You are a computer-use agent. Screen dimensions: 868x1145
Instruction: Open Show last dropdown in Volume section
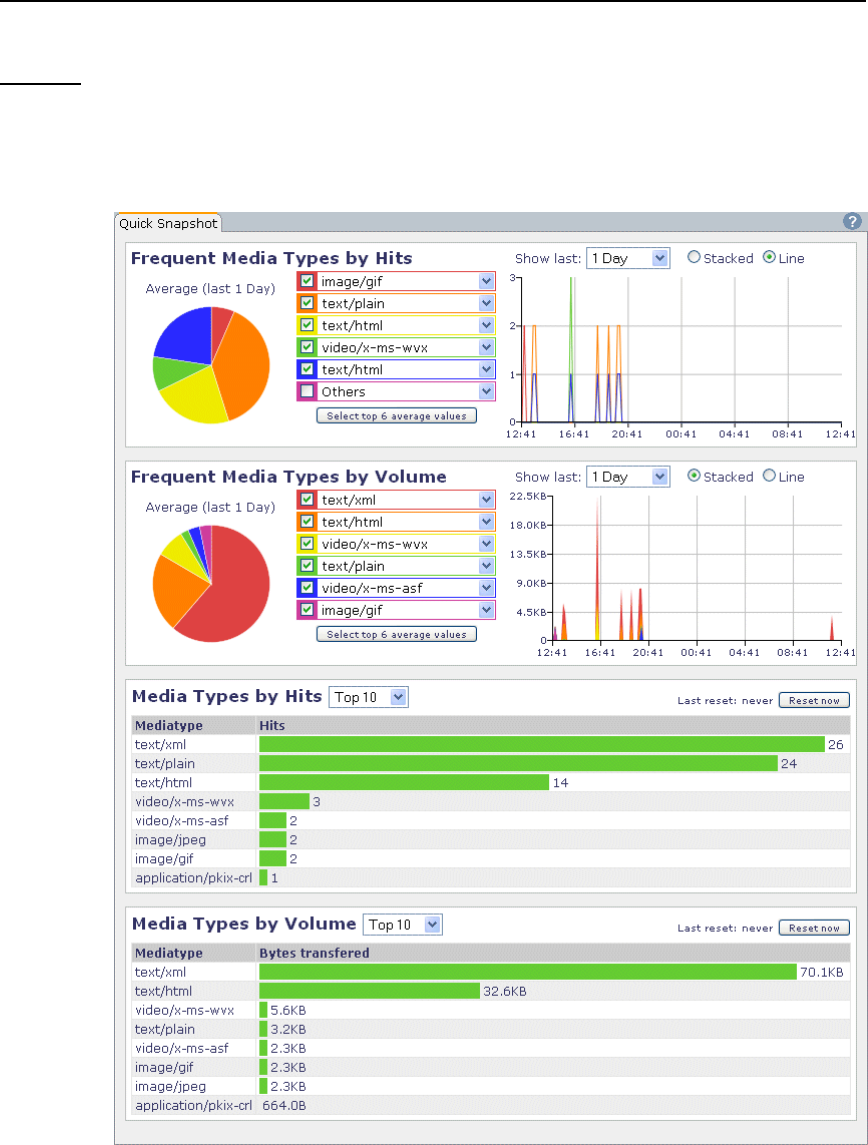click(x=628, y=476)
